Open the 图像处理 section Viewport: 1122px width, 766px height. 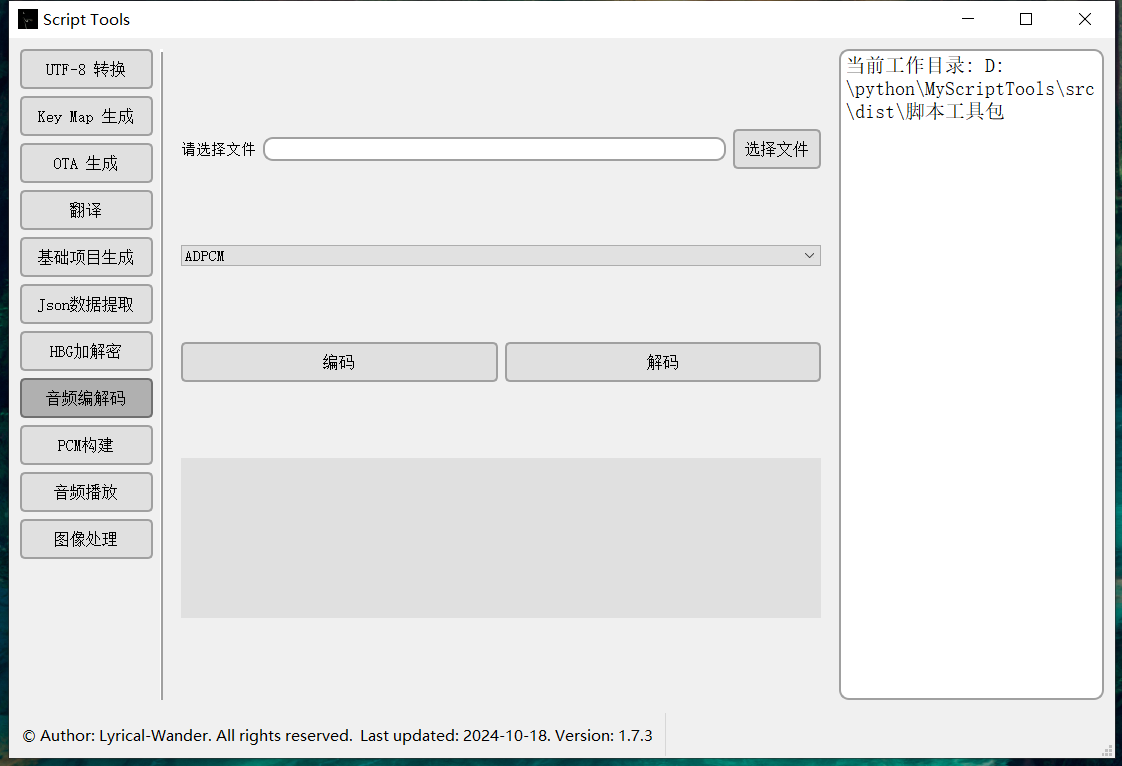tap(86, 539)
